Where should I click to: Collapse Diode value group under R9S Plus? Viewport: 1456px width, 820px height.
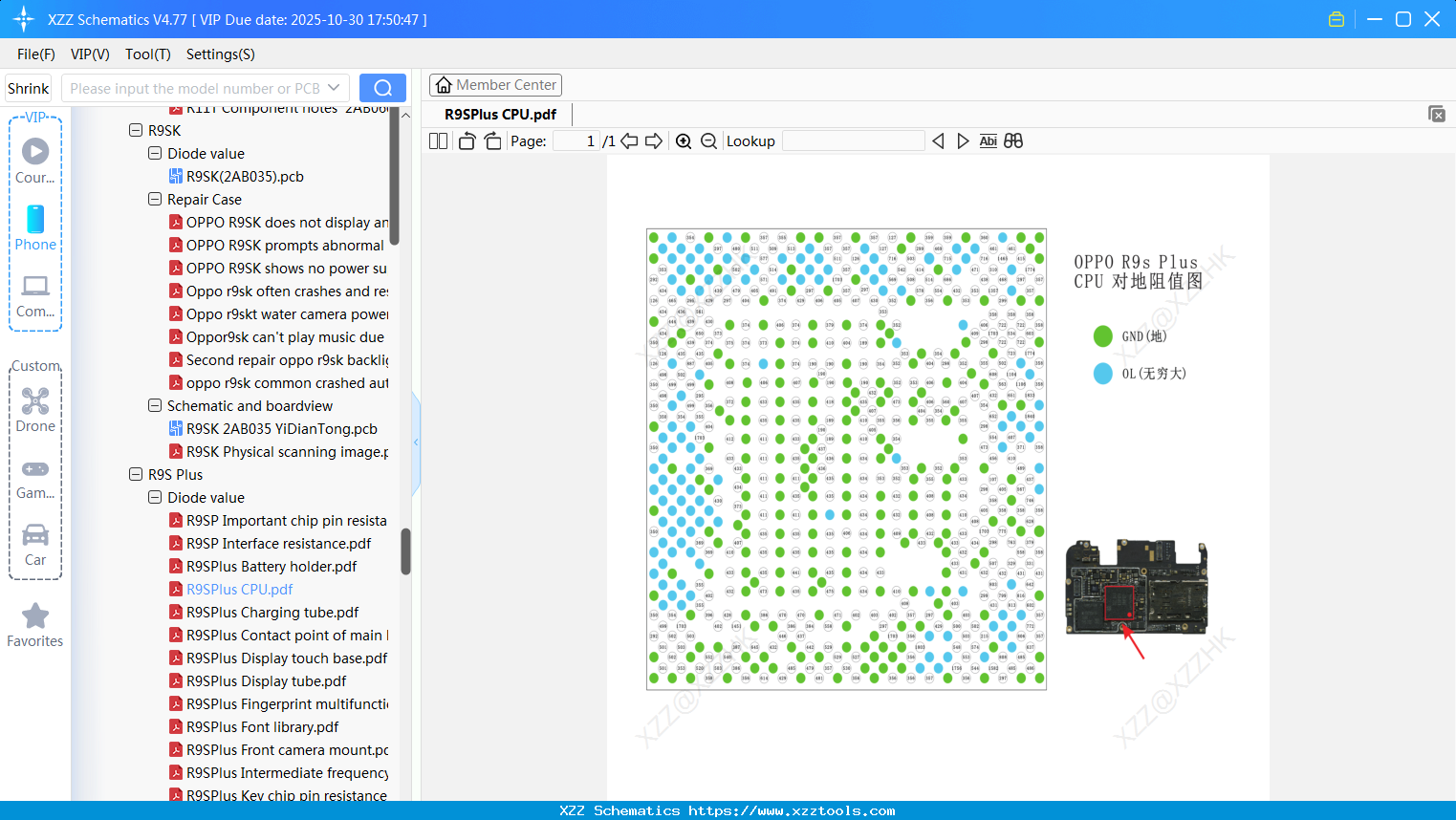pos(155,497)
